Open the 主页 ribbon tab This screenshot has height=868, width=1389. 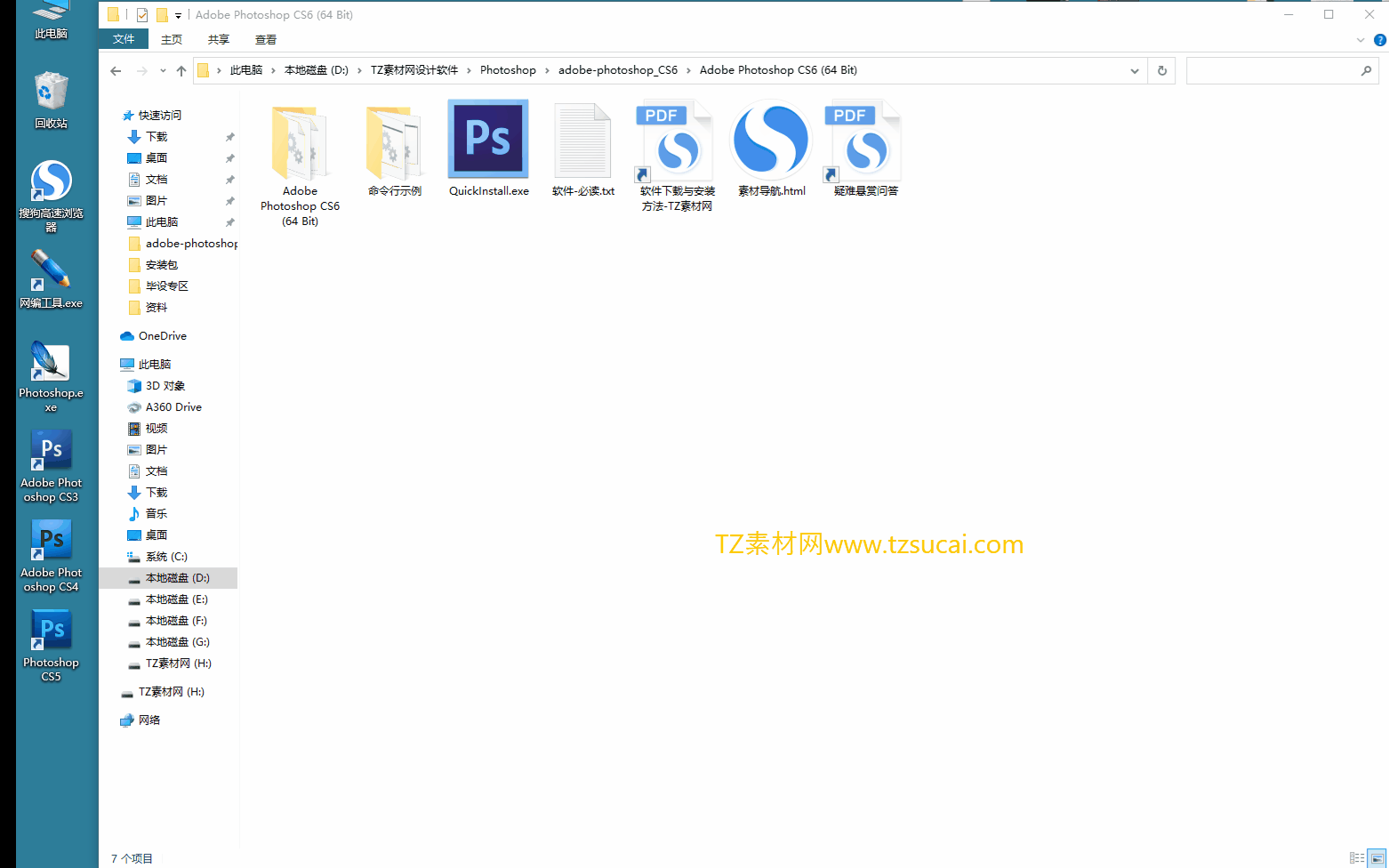click(x=172, y=39)
